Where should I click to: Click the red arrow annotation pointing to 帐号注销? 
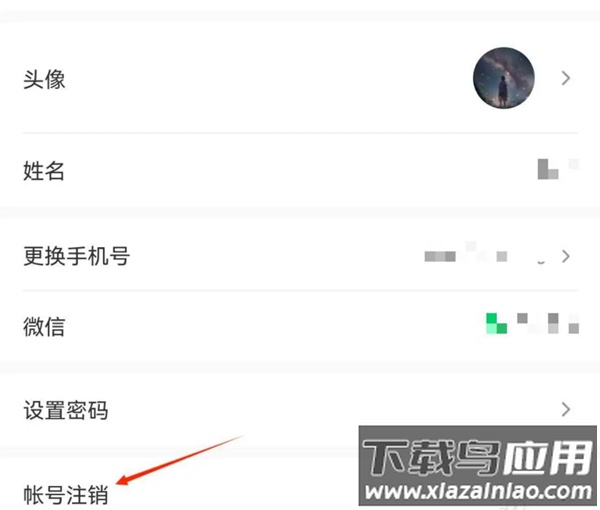[179, 460]
